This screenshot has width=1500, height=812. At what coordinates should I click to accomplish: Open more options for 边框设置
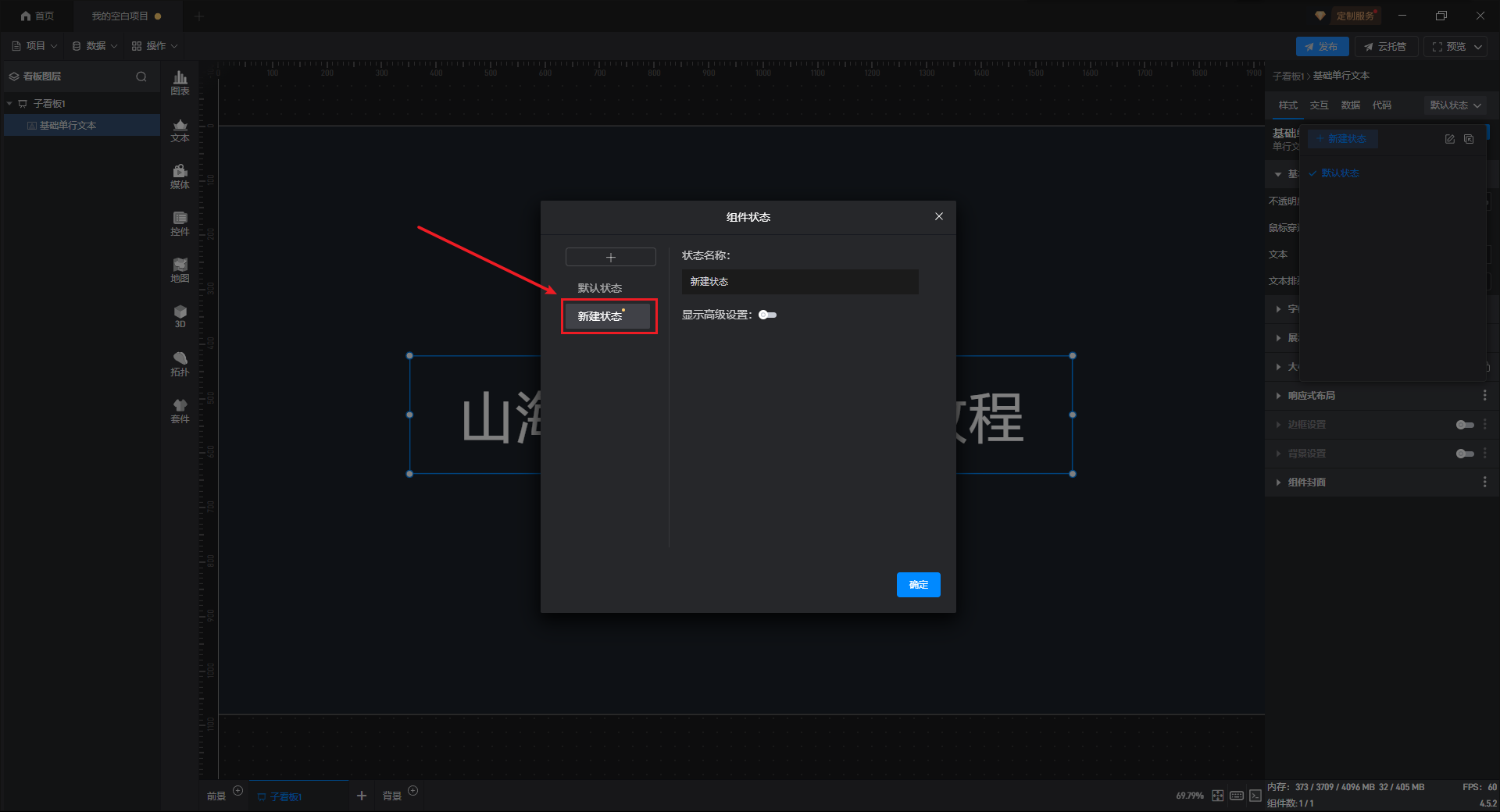pos(1485,425)
